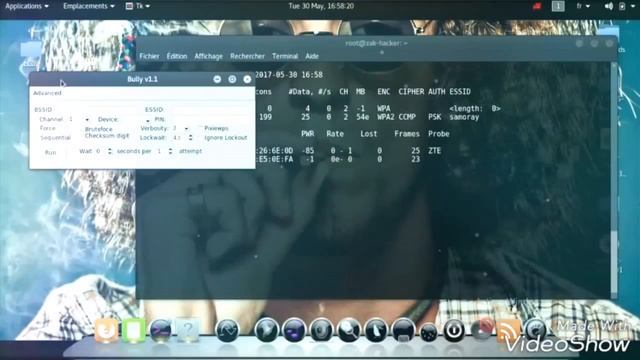Click the PIN input field in Bully

208,120
